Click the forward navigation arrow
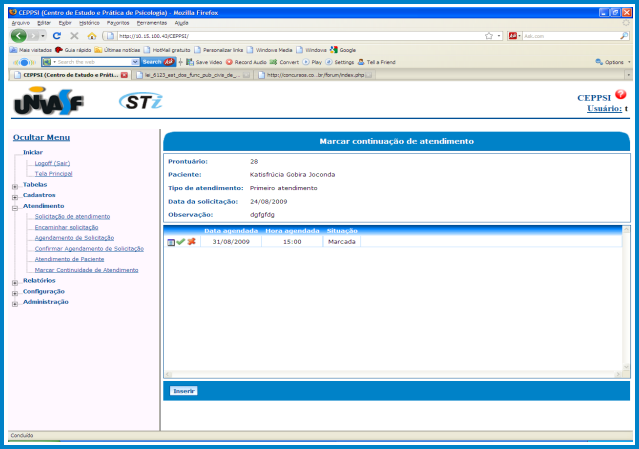 pos(33,36)
